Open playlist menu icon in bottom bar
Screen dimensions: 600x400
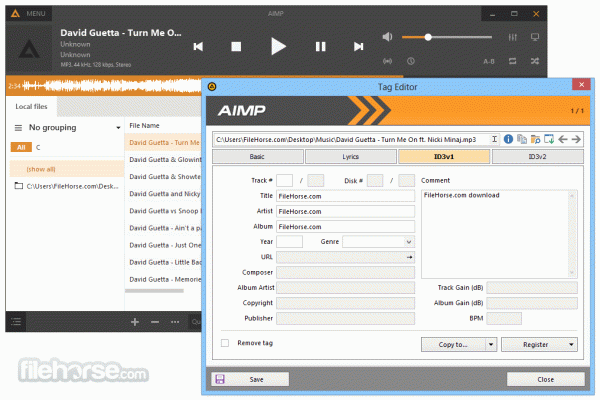click(16, 322)
